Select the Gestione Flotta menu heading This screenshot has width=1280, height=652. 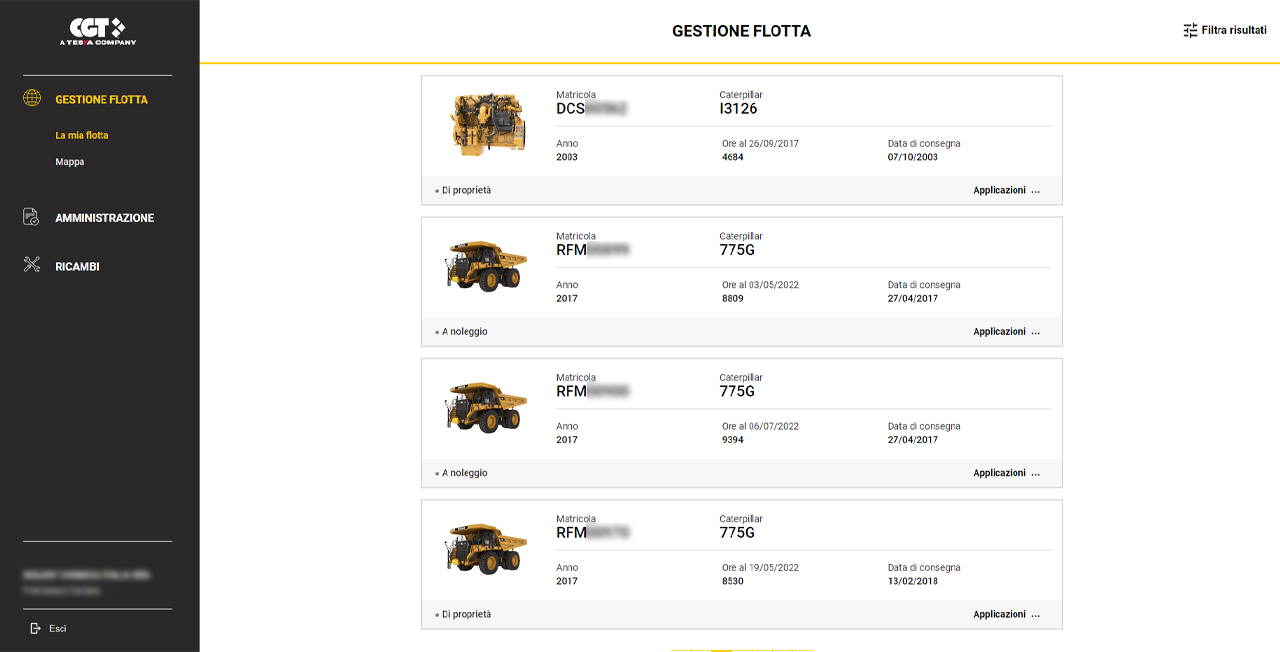101,99
